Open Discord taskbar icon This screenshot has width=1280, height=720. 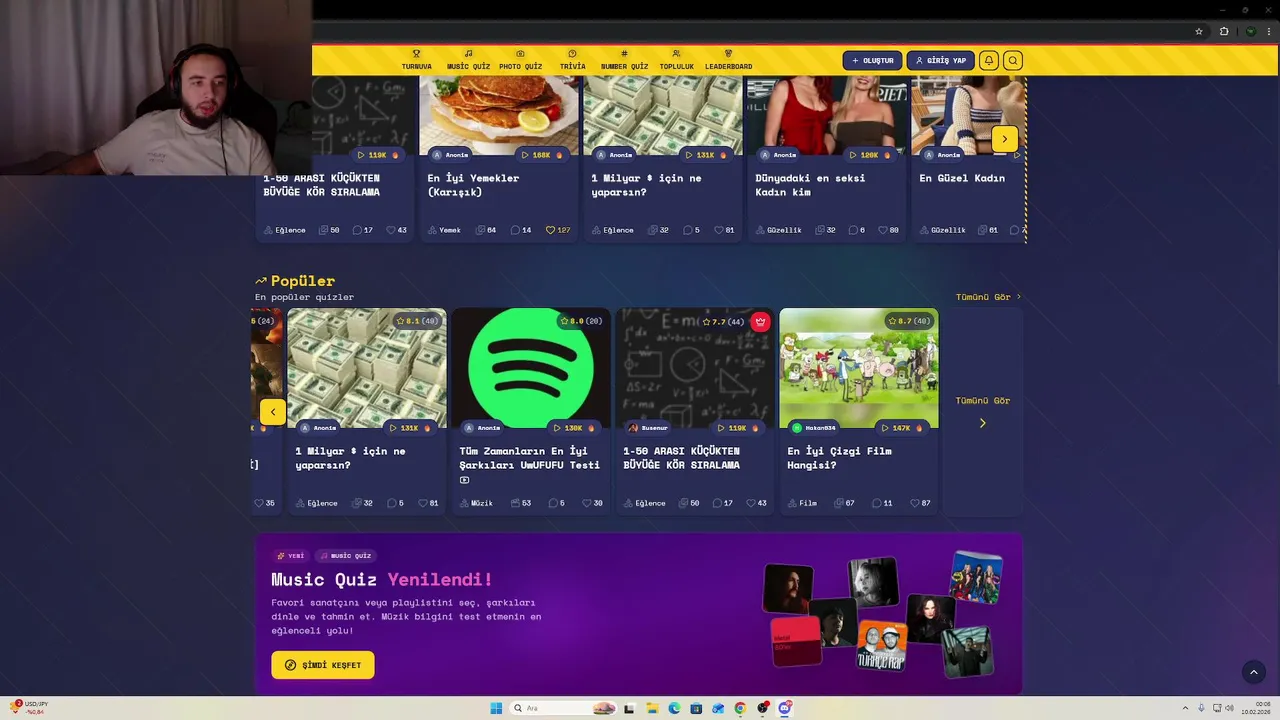[x=785, y=708]
